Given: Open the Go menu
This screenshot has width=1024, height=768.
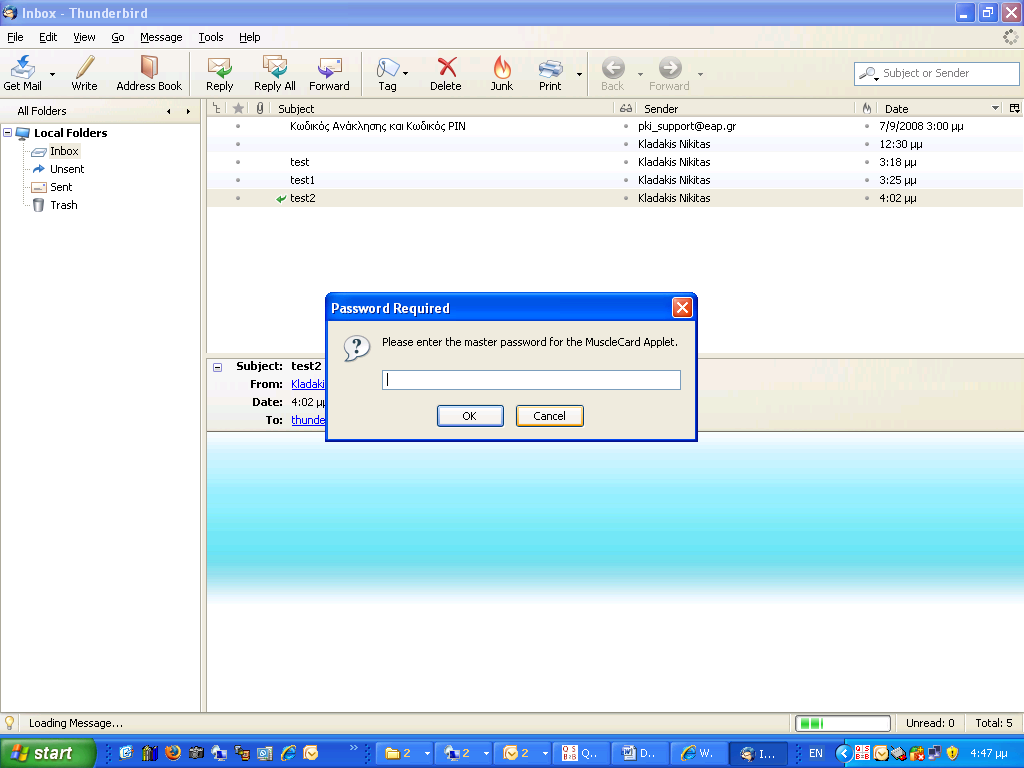Looking at the screenshot, I should (x=118, y=37).
